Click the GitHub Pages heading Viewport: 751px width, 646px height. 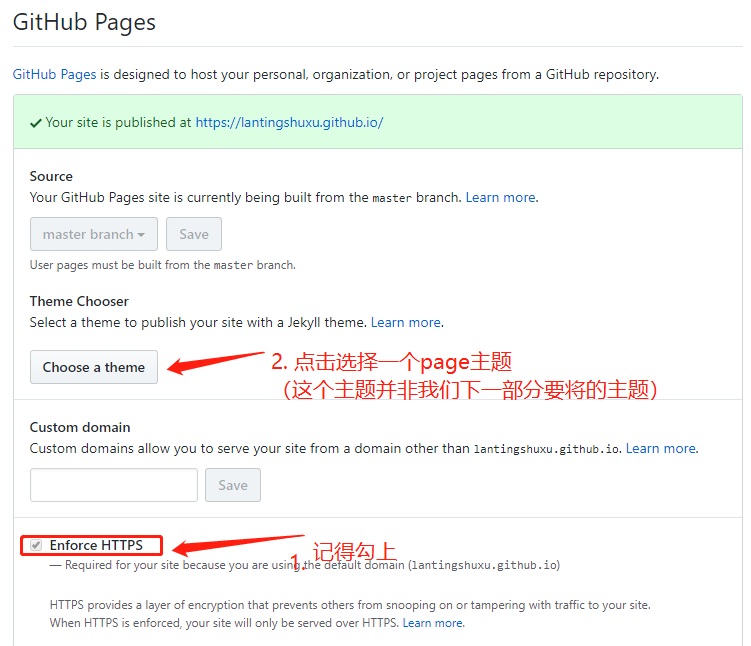pos(84,22)
